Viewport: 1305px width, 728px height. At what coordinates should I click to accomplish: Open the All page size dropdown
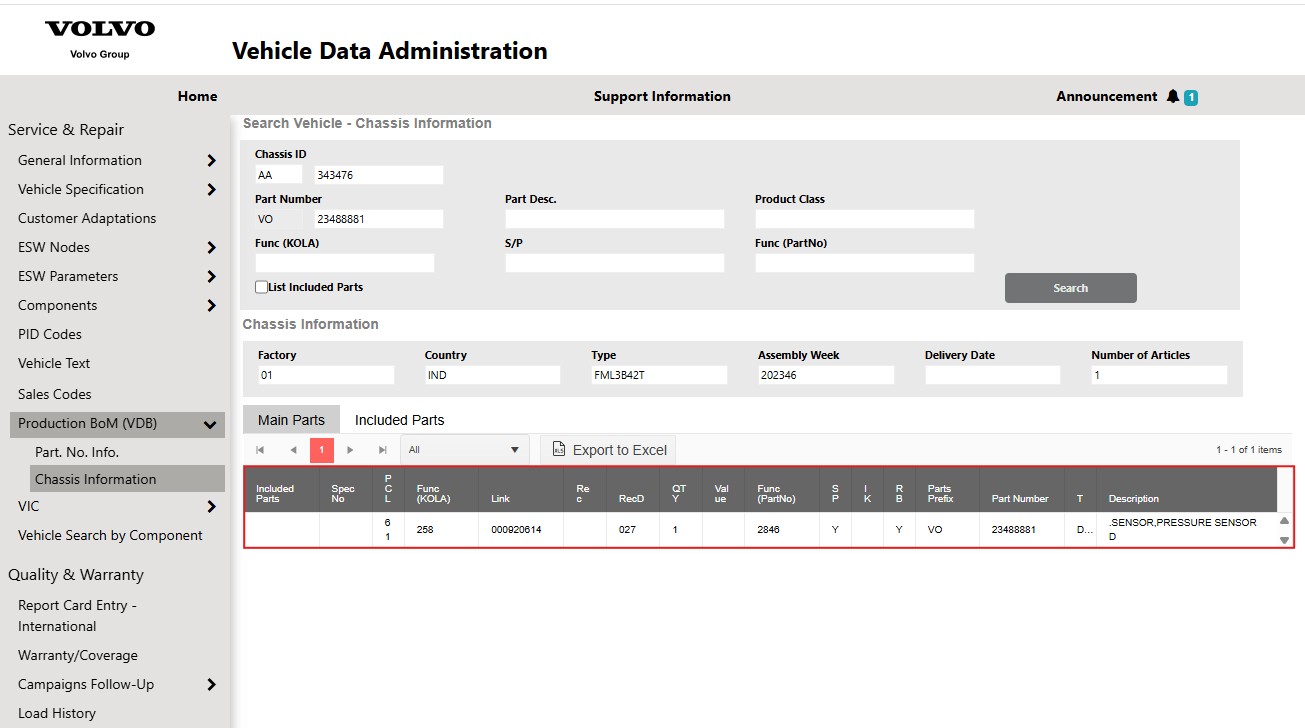click(465, 450)
